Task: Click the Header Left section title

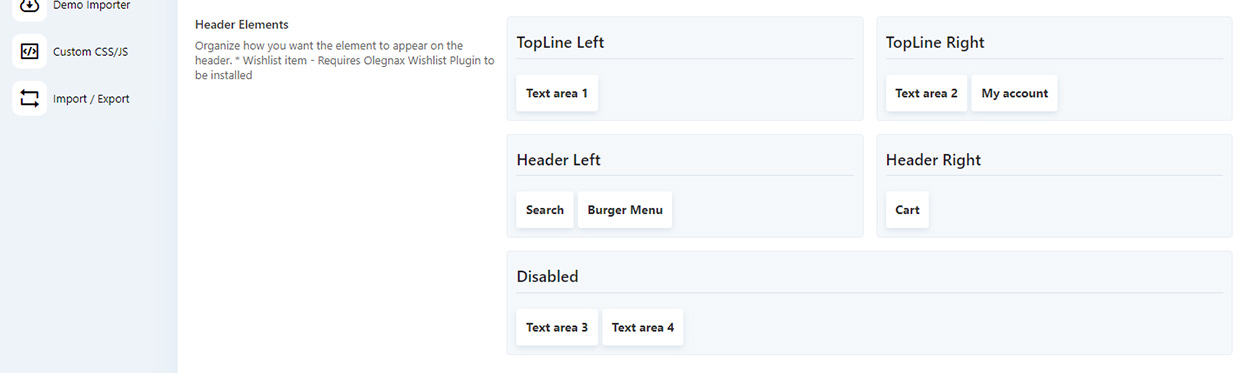Action: coord(558,160)
